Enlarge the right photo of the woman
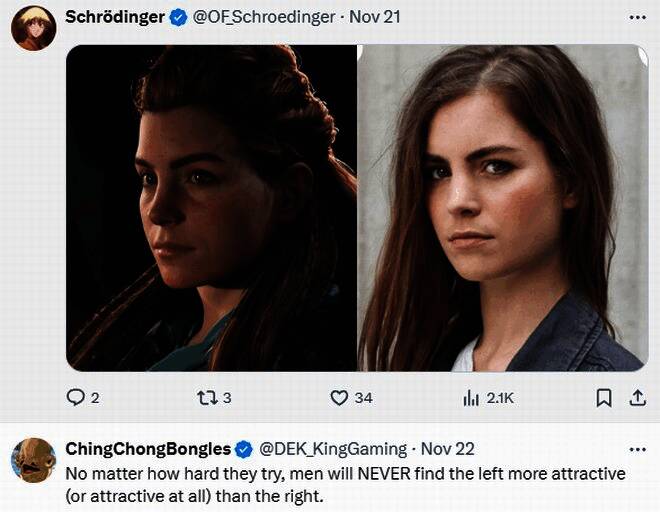The height and width of the screenshot is (512, 660). 503,208
